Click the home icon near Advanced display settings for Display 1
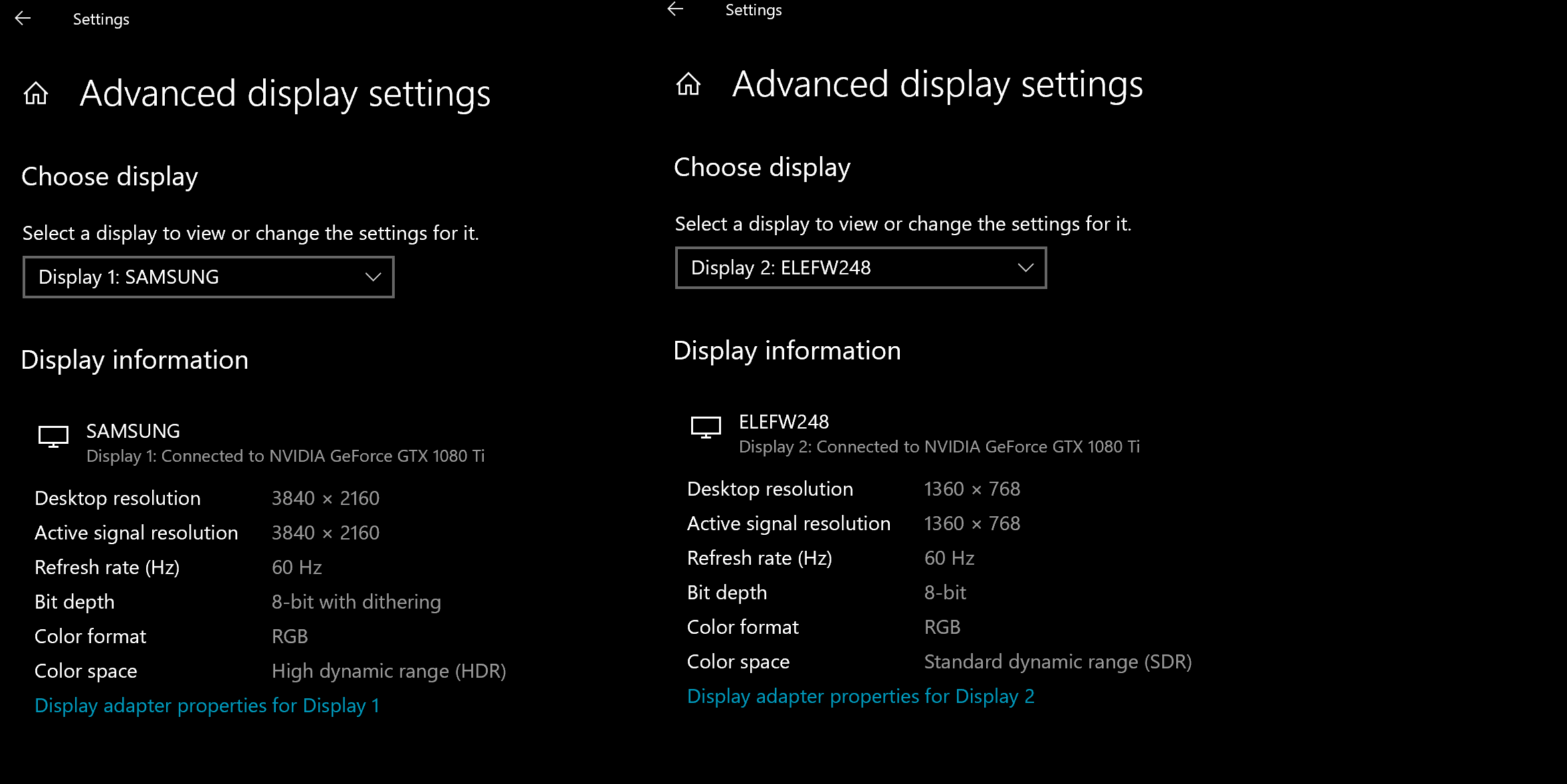Viewport: 1567px width, 784px height. pos(37,94)
